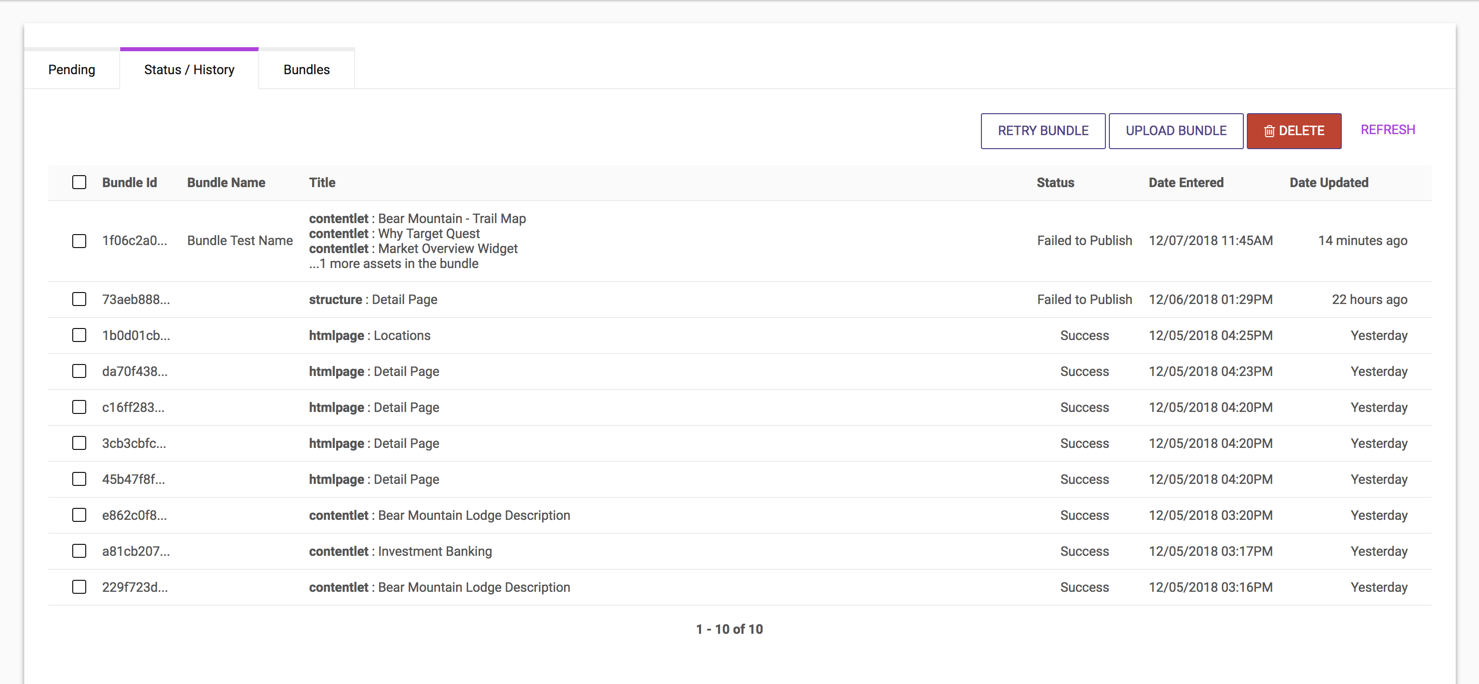Open the Bundles tab
Viewport: 1479px width, 684px height.
pos(306,70)
